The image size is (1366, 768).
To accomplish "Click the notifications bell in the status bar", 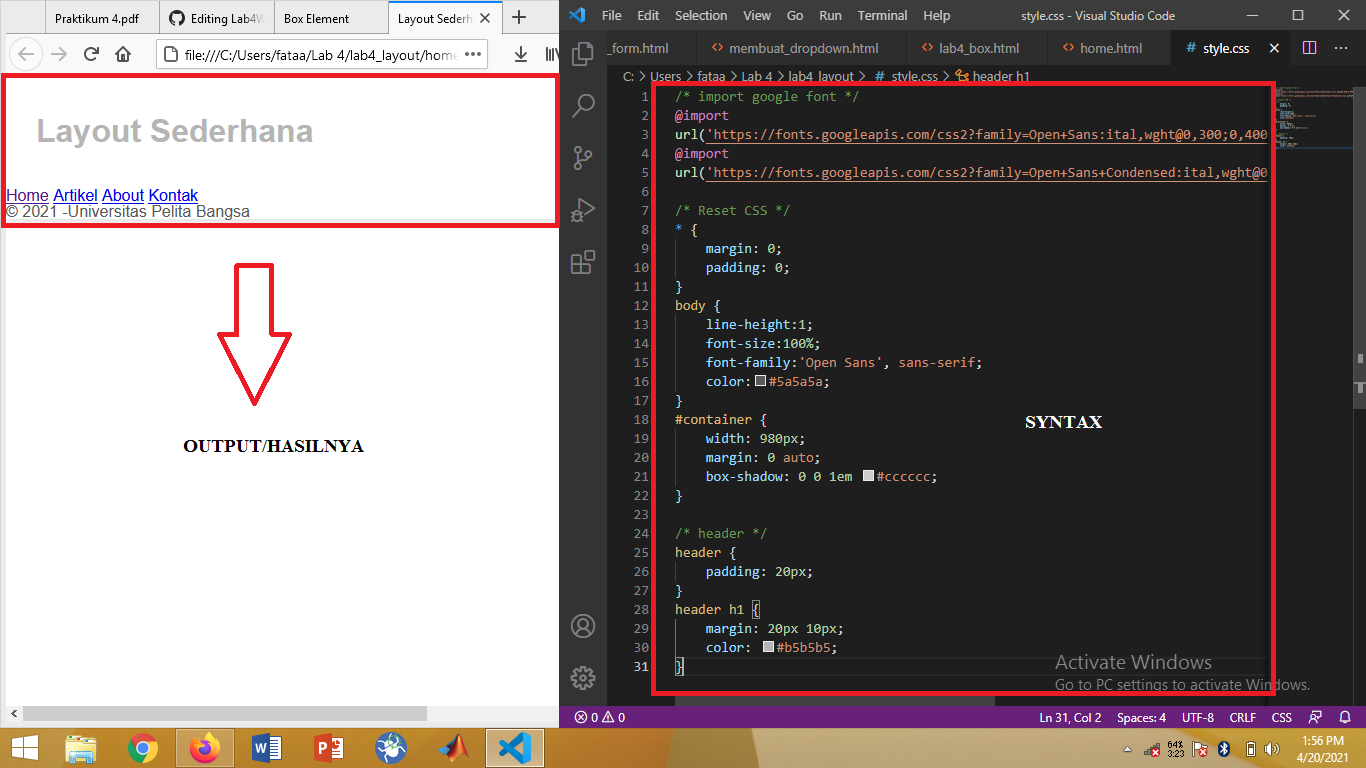I will (1344, 717).
